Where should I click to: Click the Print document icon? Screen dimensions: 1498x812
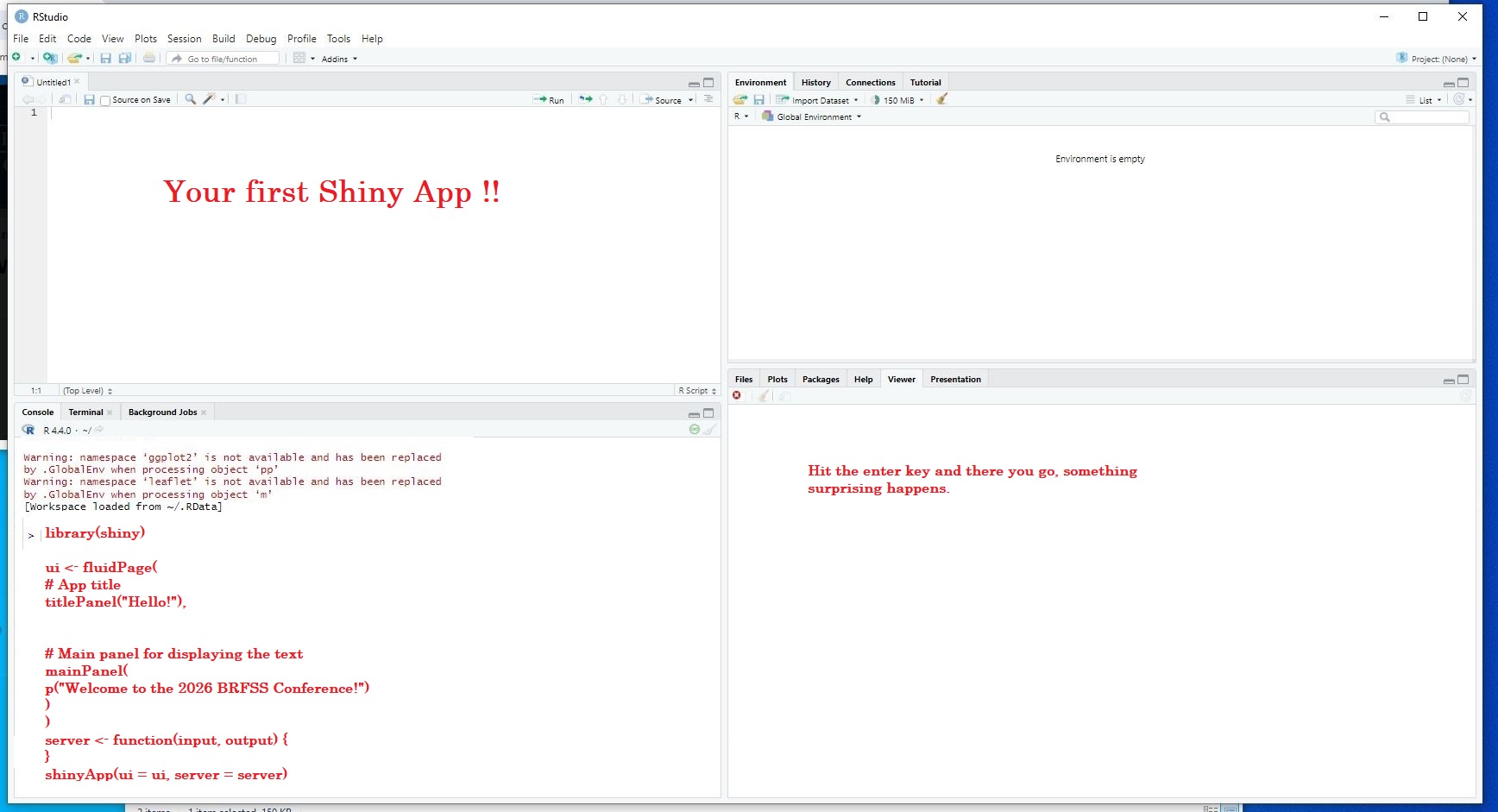pyautogui.click(x=149, y=58)
